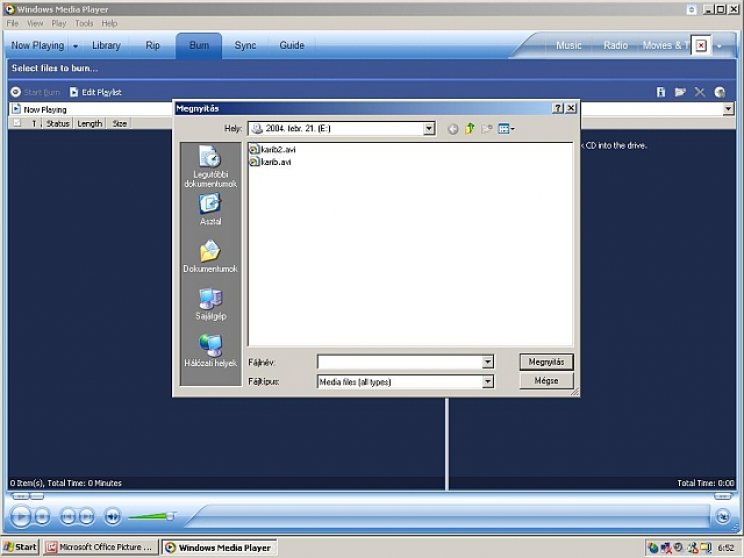Click in the Fájlnév text field
Image resolution: width=744 pixels, height=558 pixels.
[400, 363]
